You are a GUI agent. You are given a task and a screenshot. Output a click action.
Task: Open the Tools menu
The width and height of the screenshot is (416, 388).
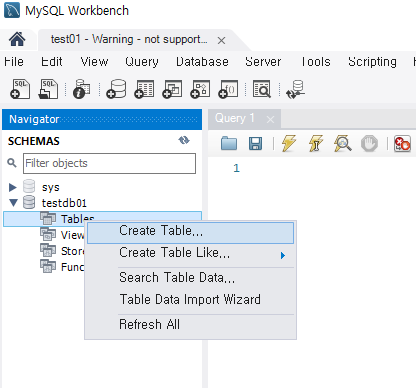(316, 62)
